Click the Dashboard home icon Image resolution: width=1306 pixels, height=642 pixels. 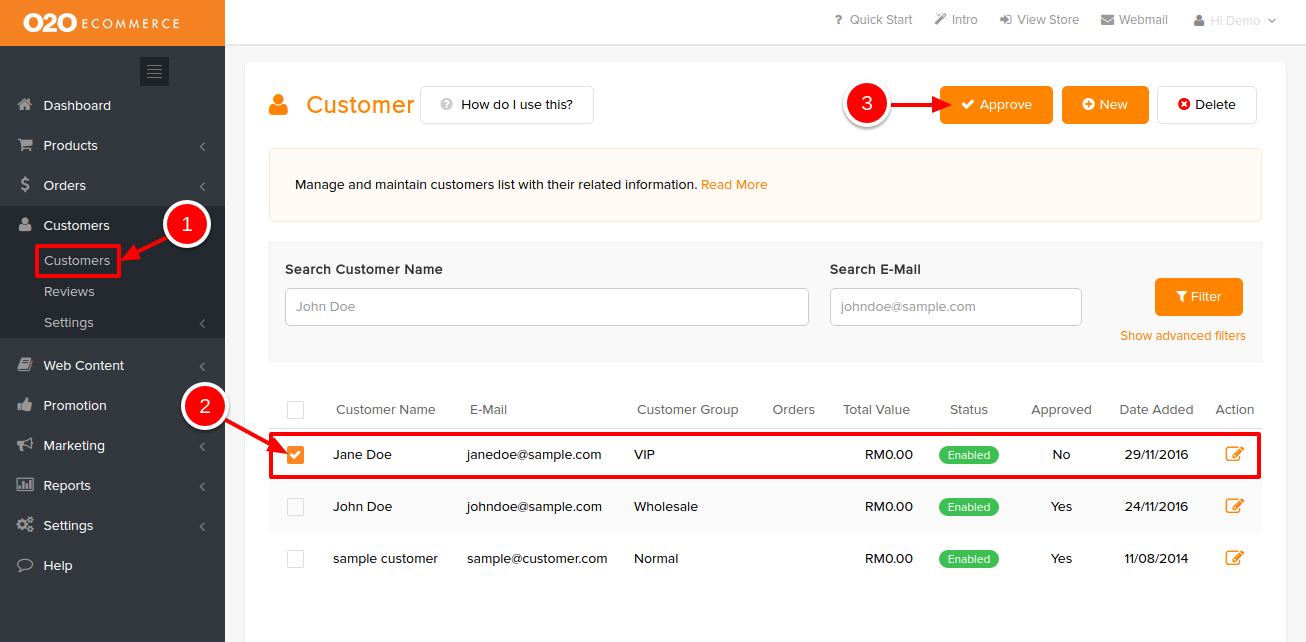25,105
